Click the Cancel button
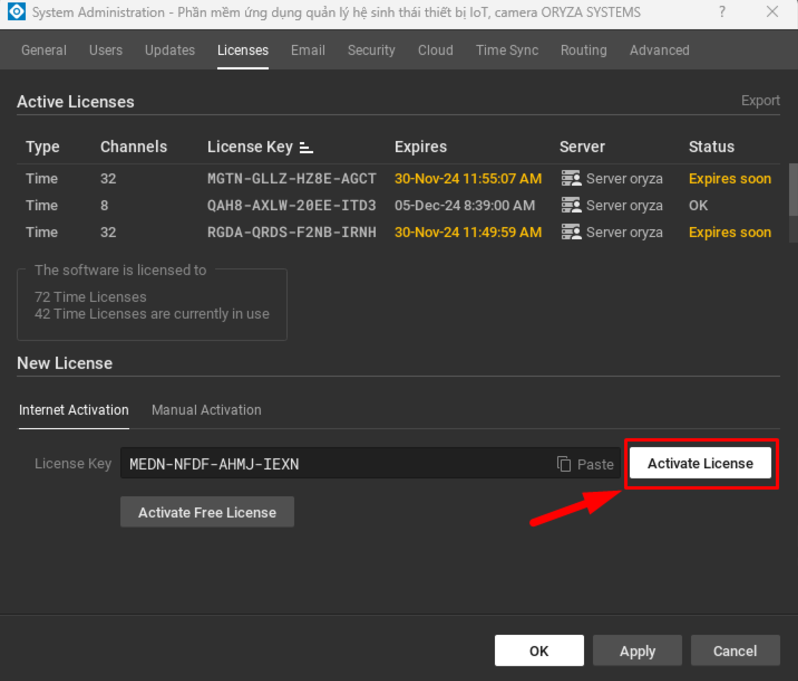The width and height of the screenshot is (798, 681). coord(735,650)
